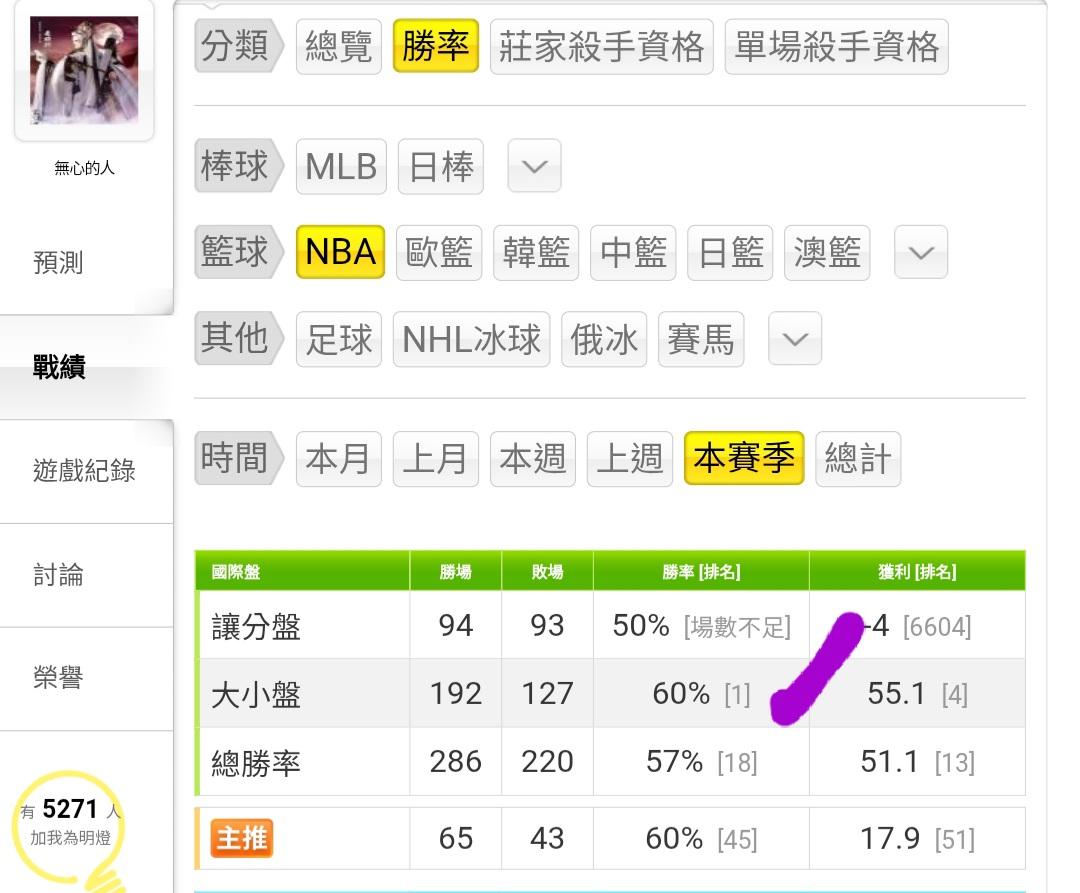Select 日棒 league filter

(441, 167)
